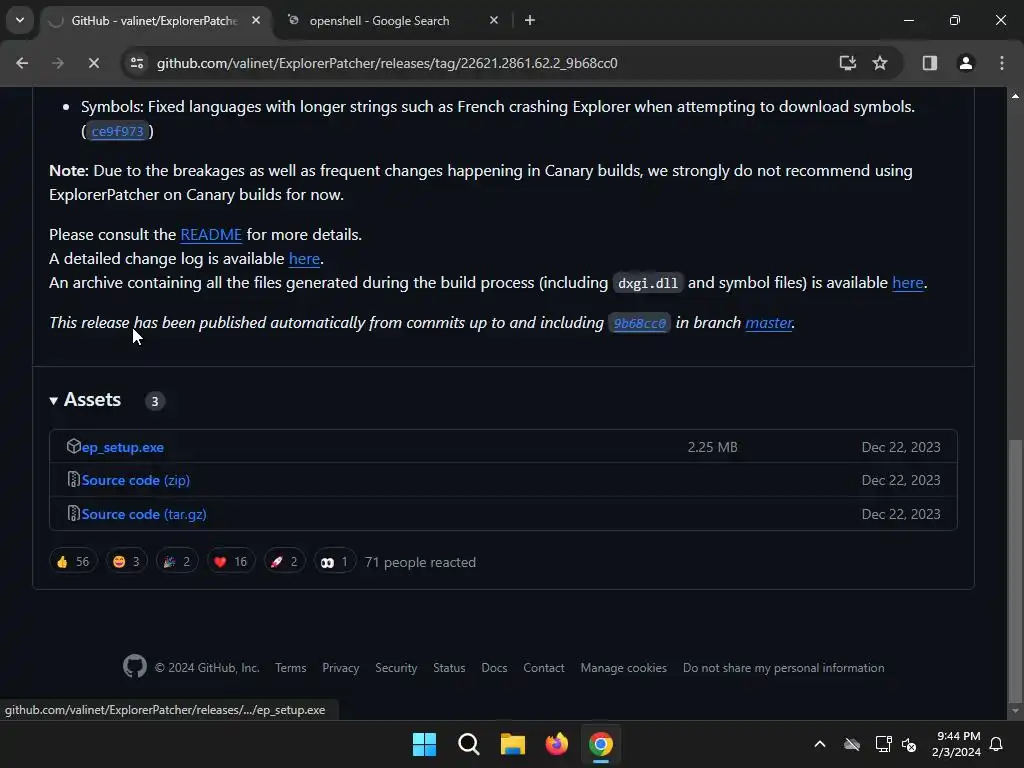Click package icon beside ep_setup.exe
This screenshot has width=1024, height=768.
pyautogui.click(x=74, y=446)
